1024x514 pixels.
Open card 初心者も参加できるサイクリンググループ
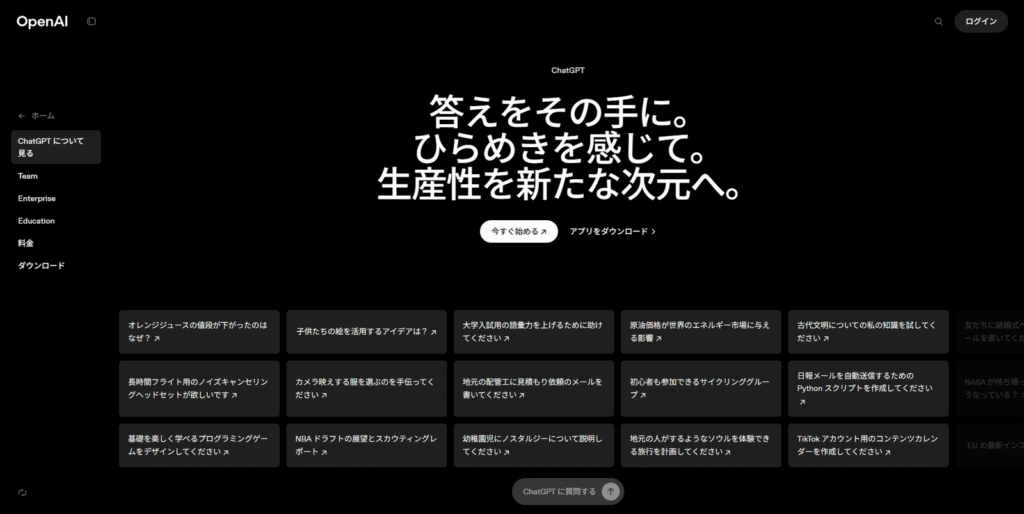701,389
